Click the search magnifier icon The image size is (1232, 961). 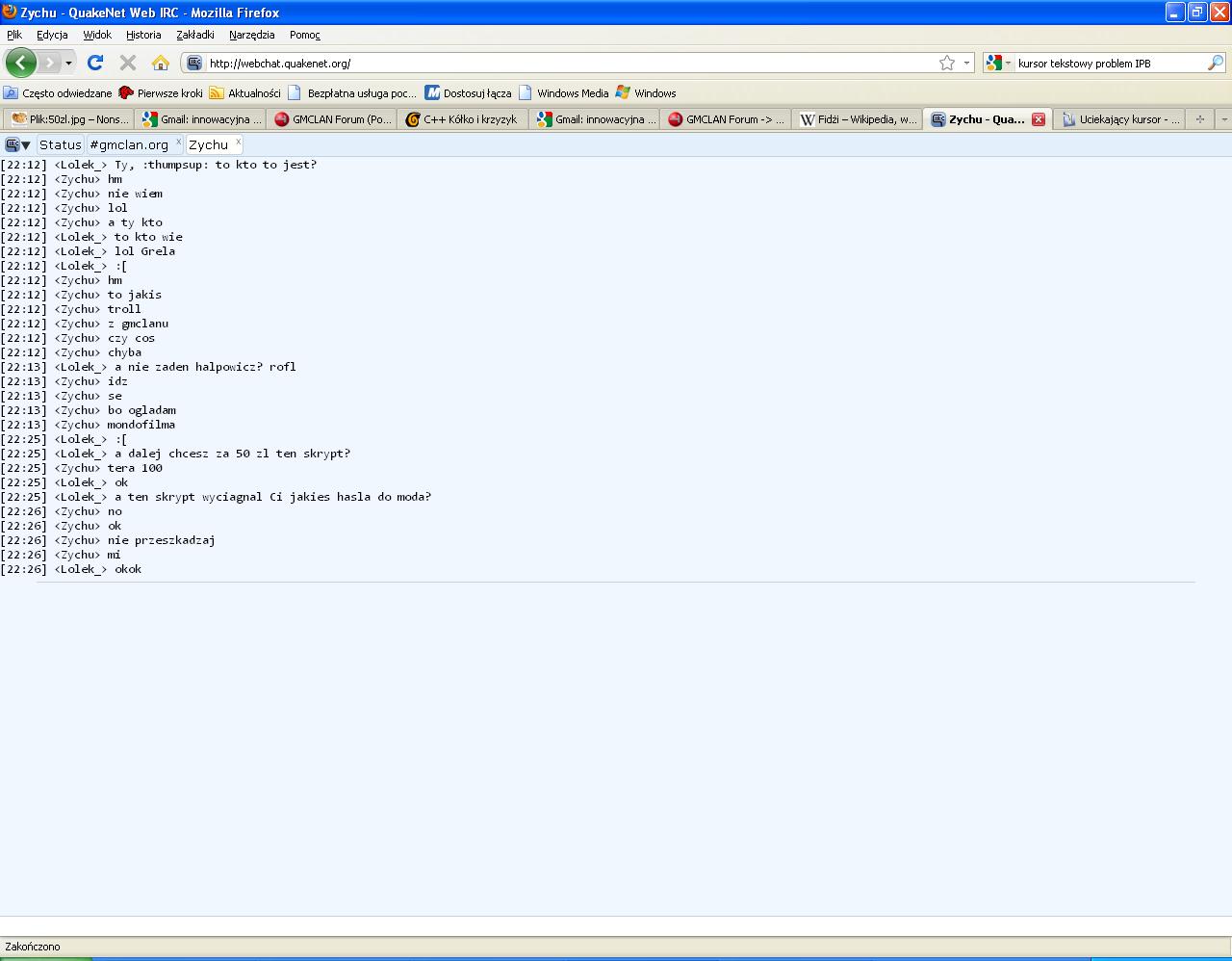pyautogui.click(x=1216, y=63)
